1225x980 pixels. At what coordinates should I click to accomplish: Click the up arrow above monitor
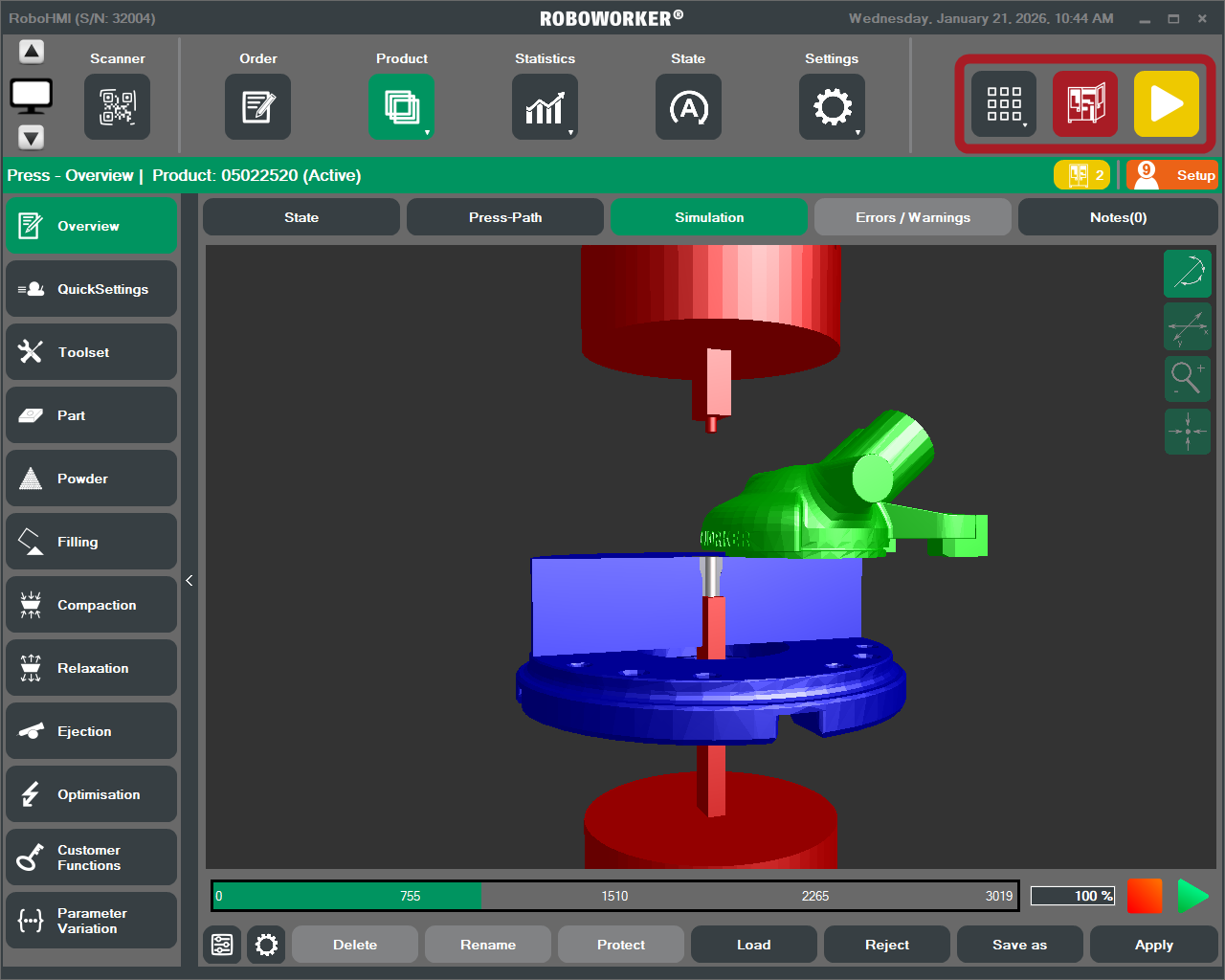32,52
